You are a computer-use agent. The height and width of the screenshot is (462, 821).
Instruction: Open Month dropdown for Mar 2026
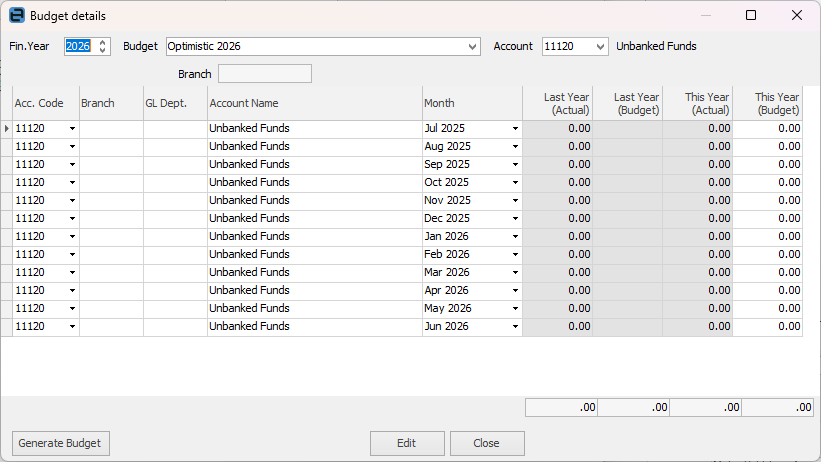(x=515, y=272)
